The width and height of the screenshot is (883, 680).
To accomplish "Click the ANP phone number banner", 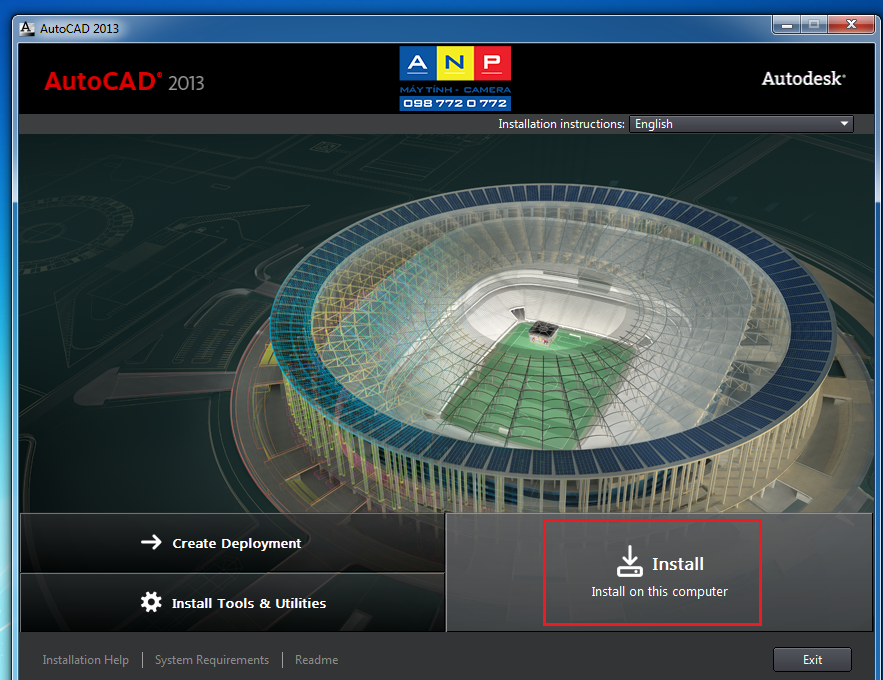I will click(x=455, y=103).
